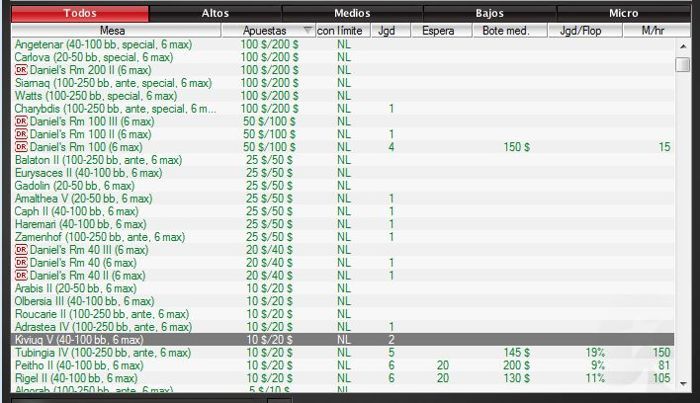Screen dimensions: 700x403
Task: Click Espera value 20 in Rigel II row
Action: coord(442,378)
